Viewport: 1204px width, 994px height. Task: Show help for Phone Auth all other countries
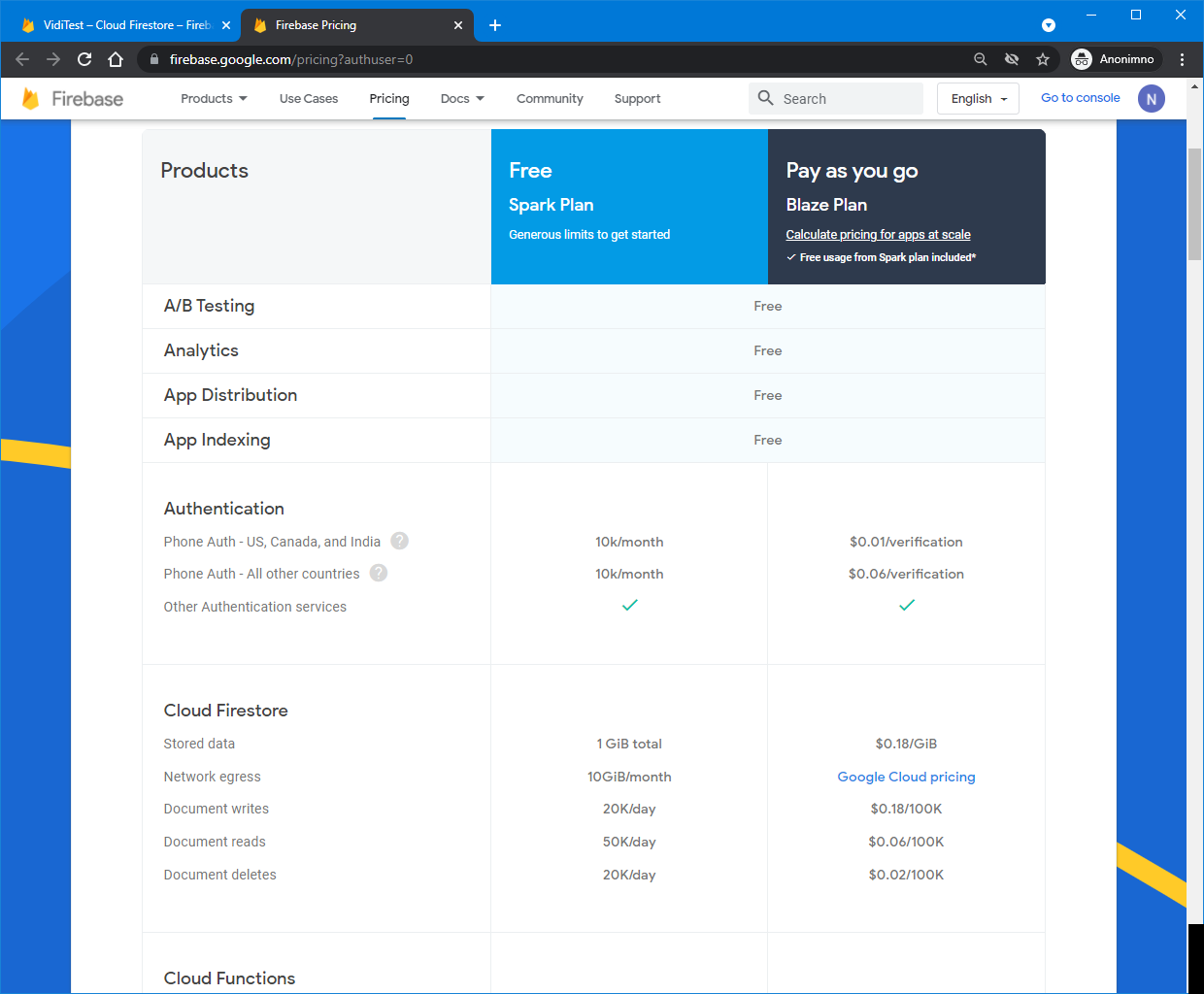coord(379,573)
